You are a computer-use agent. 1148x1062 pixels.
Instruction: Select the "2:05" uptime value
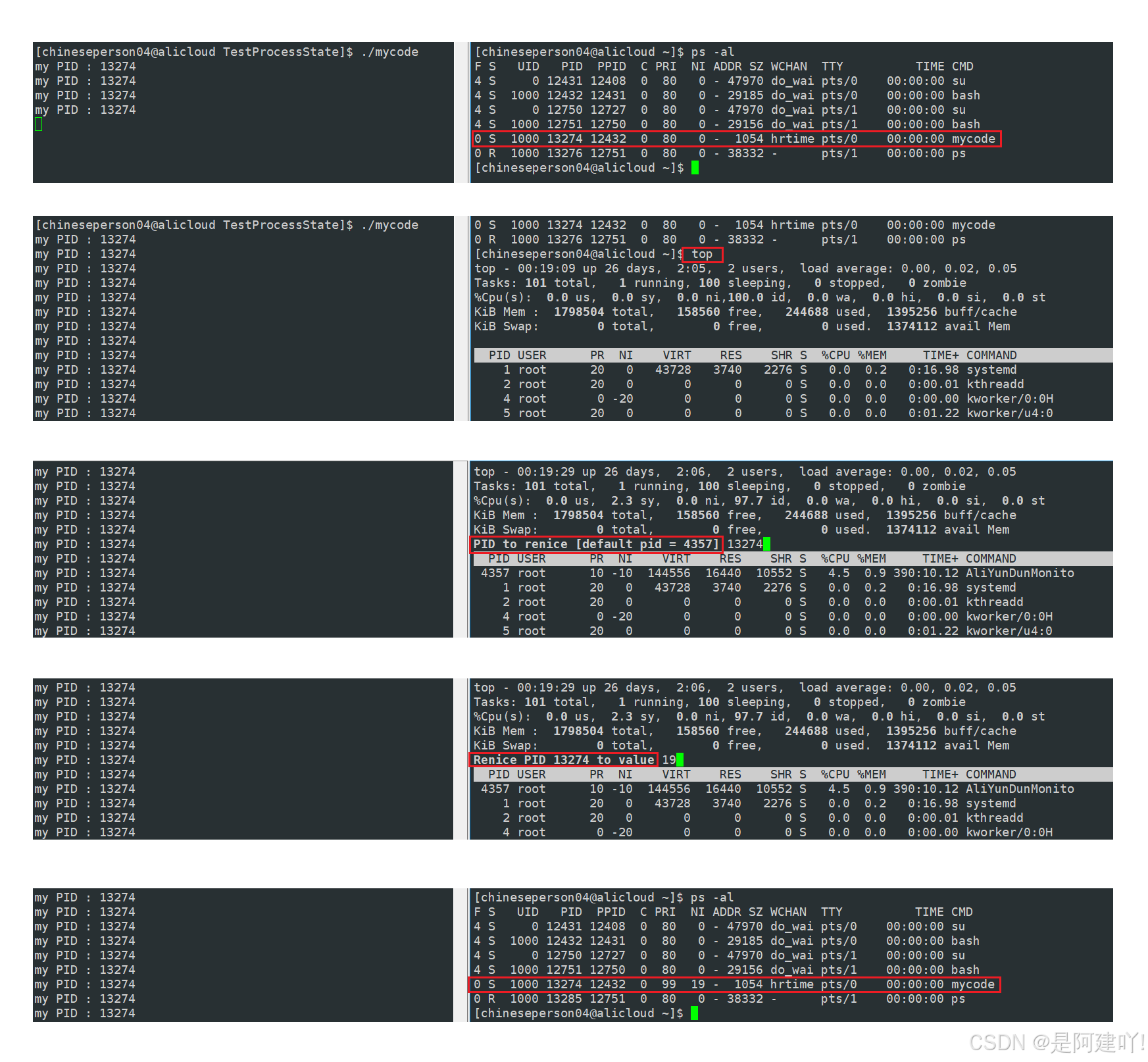click(x=691, y=268)
